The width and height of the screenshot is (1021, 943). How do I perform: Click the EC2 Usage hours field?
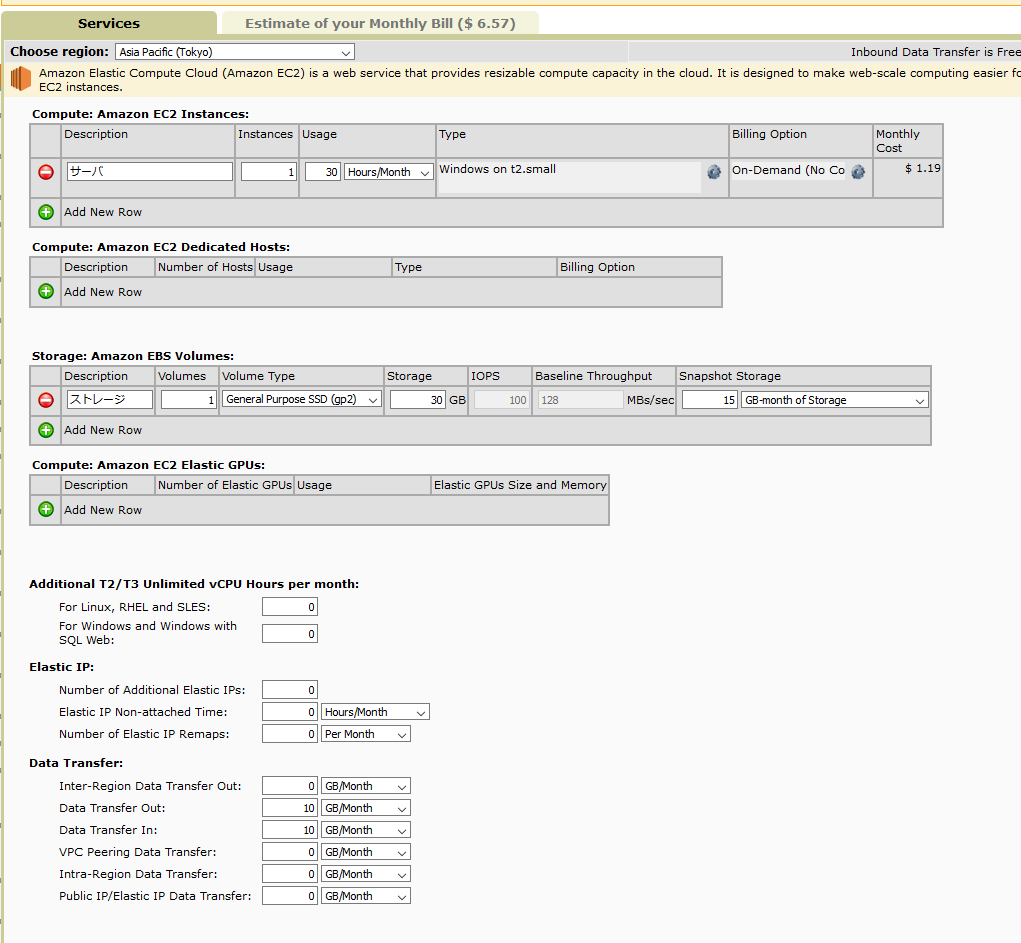(323, 172)
